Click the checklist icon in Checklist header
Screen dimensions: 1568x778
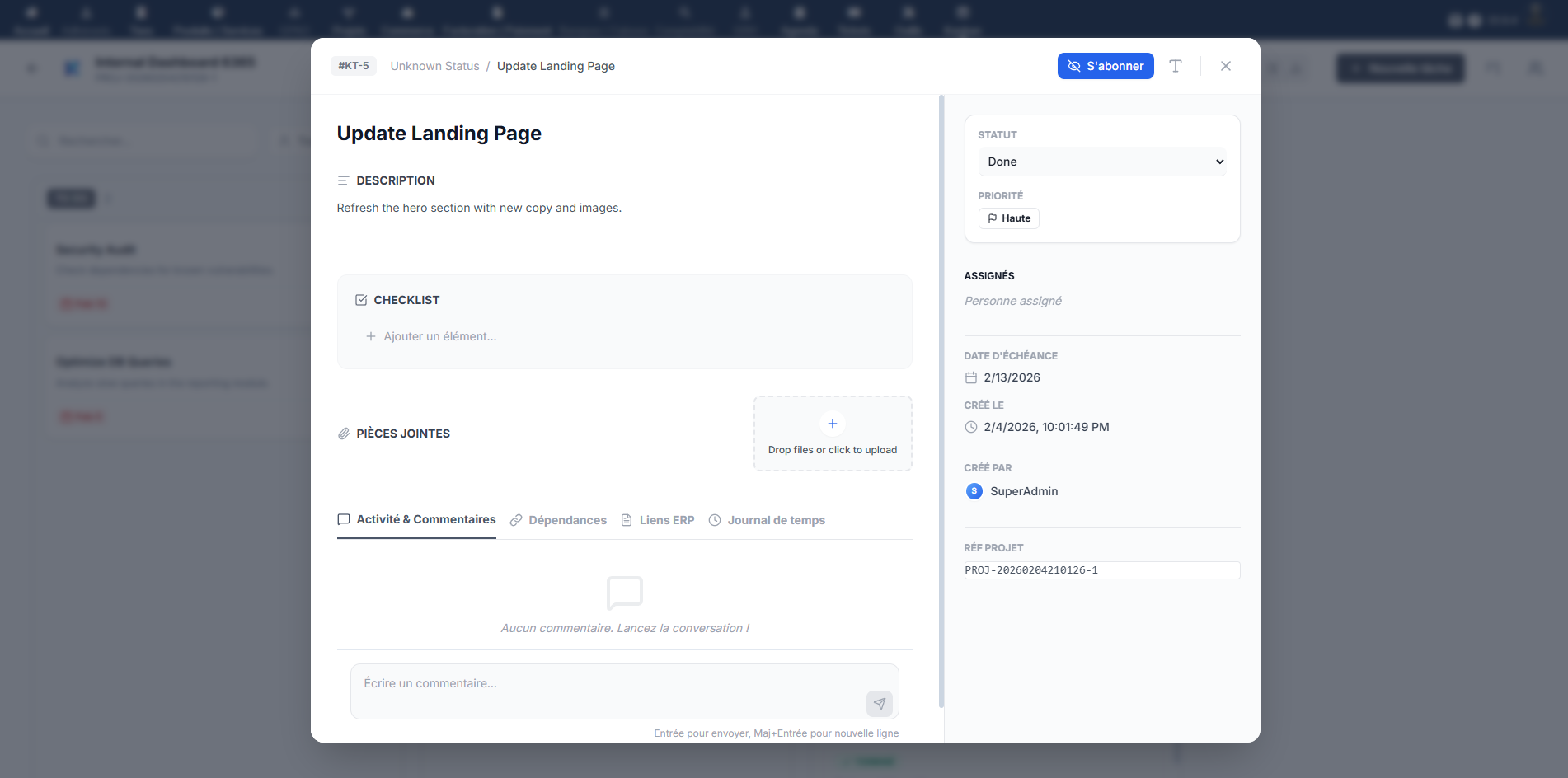tap(361, 300)
